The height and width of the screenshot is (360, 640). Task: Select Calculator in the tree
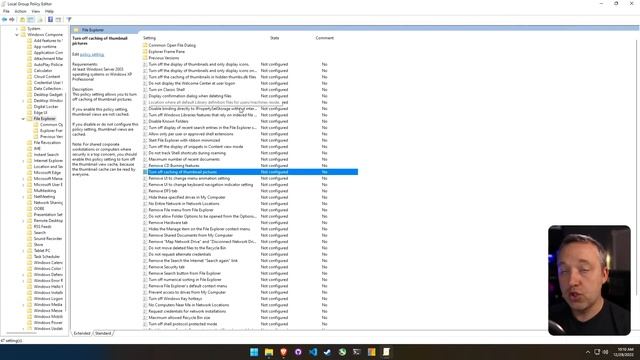point(43,71)
